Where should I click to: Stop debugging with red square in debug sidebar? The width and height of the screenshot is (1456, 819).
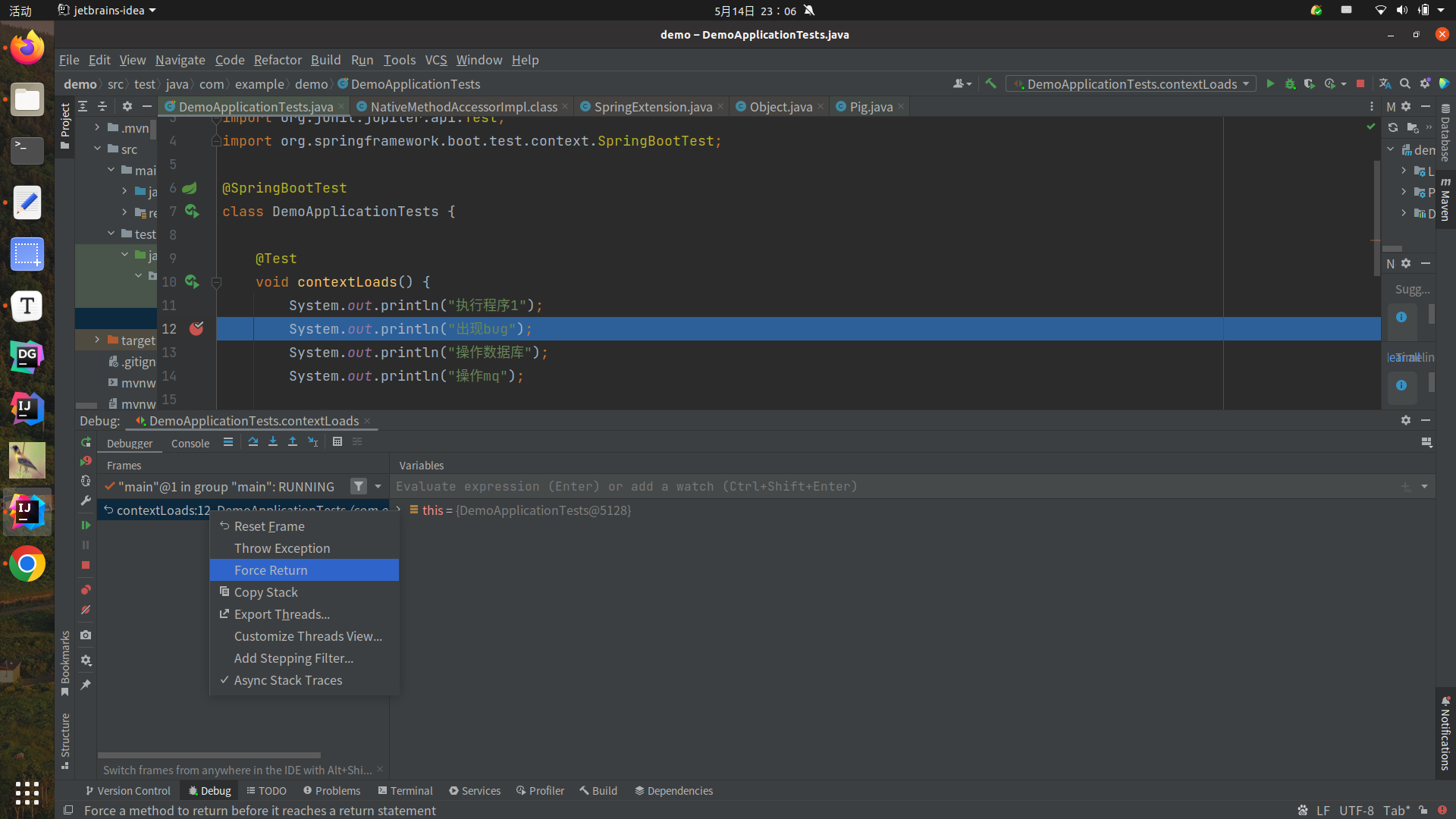[86, 565]
